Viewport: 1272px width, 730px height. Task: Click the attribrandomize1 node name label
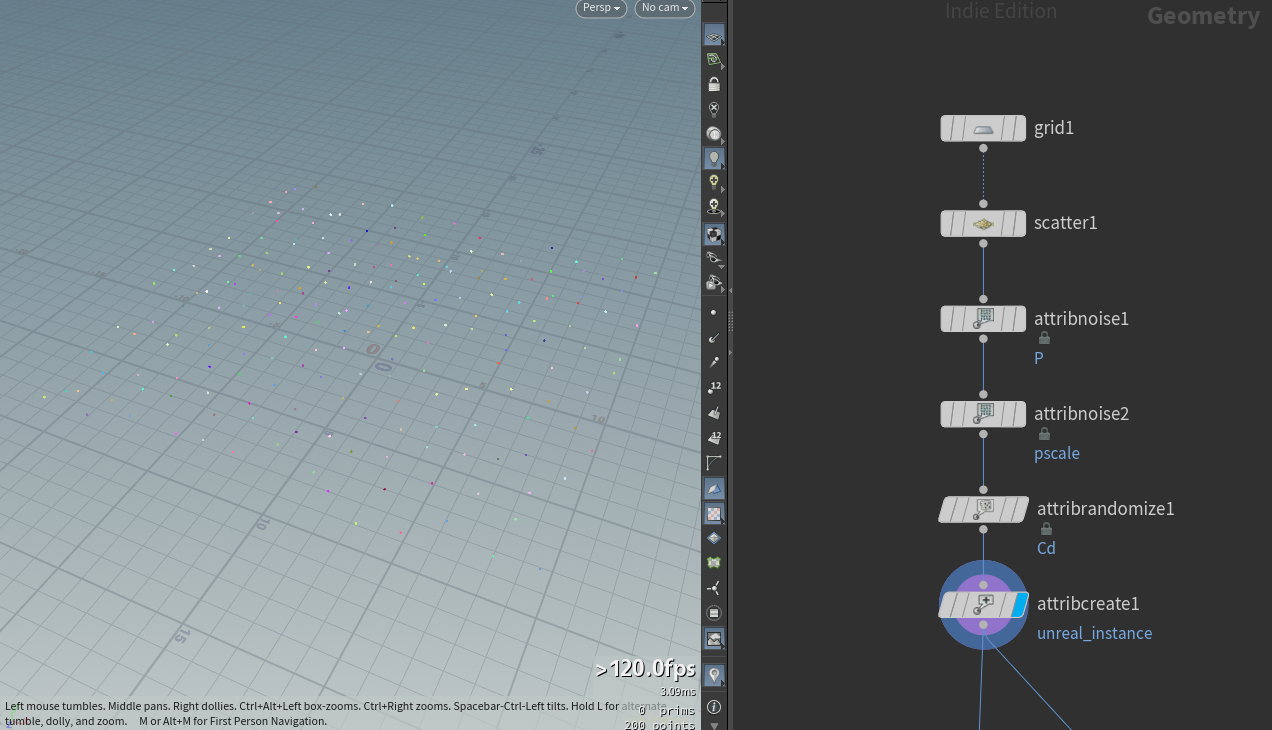tap(1106, 509)
